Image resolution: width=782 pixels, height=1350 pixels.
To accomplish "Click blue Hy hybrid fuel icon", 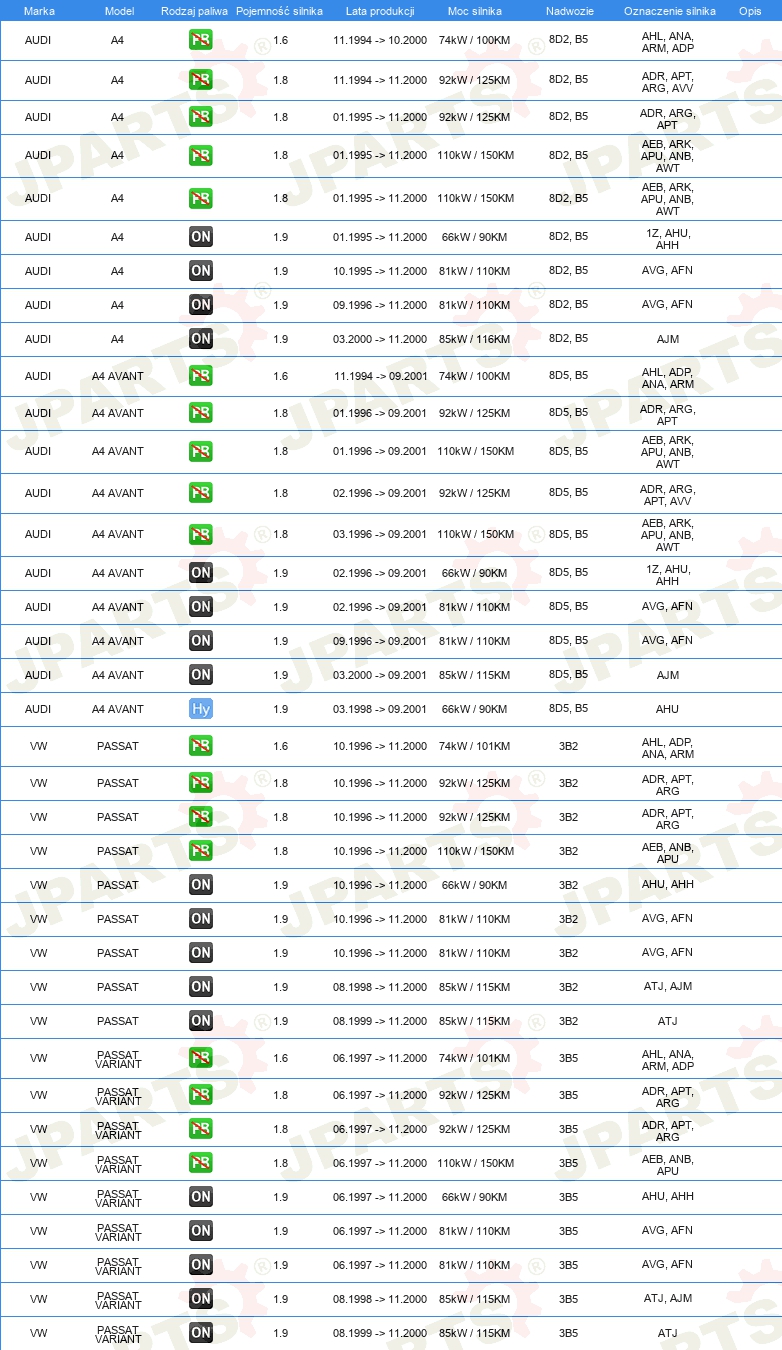I will (x=201, y=709).
